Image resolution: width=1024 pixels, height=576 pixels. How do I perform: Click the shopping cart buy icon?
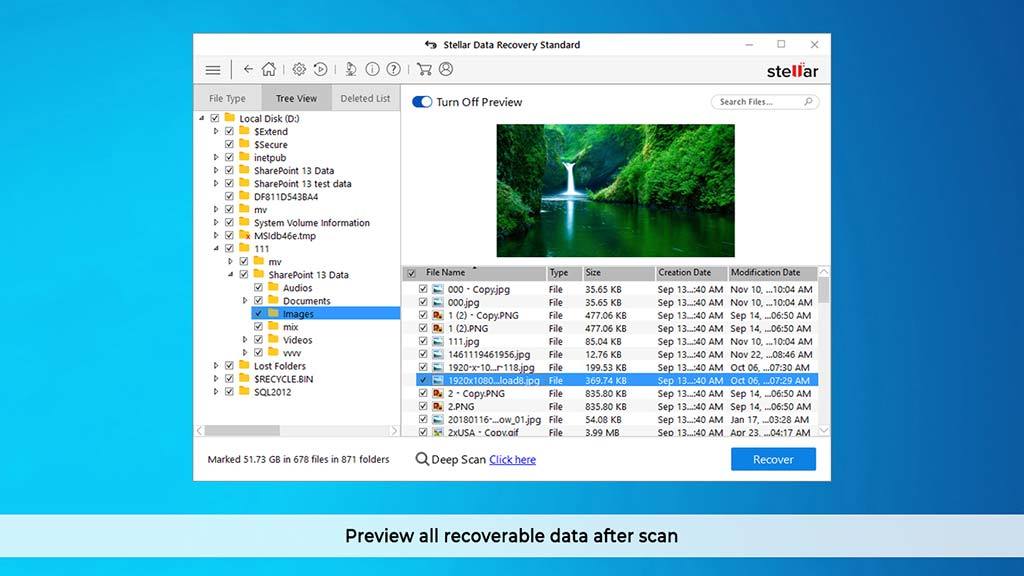pyautogui.click(x=424, y=69)
